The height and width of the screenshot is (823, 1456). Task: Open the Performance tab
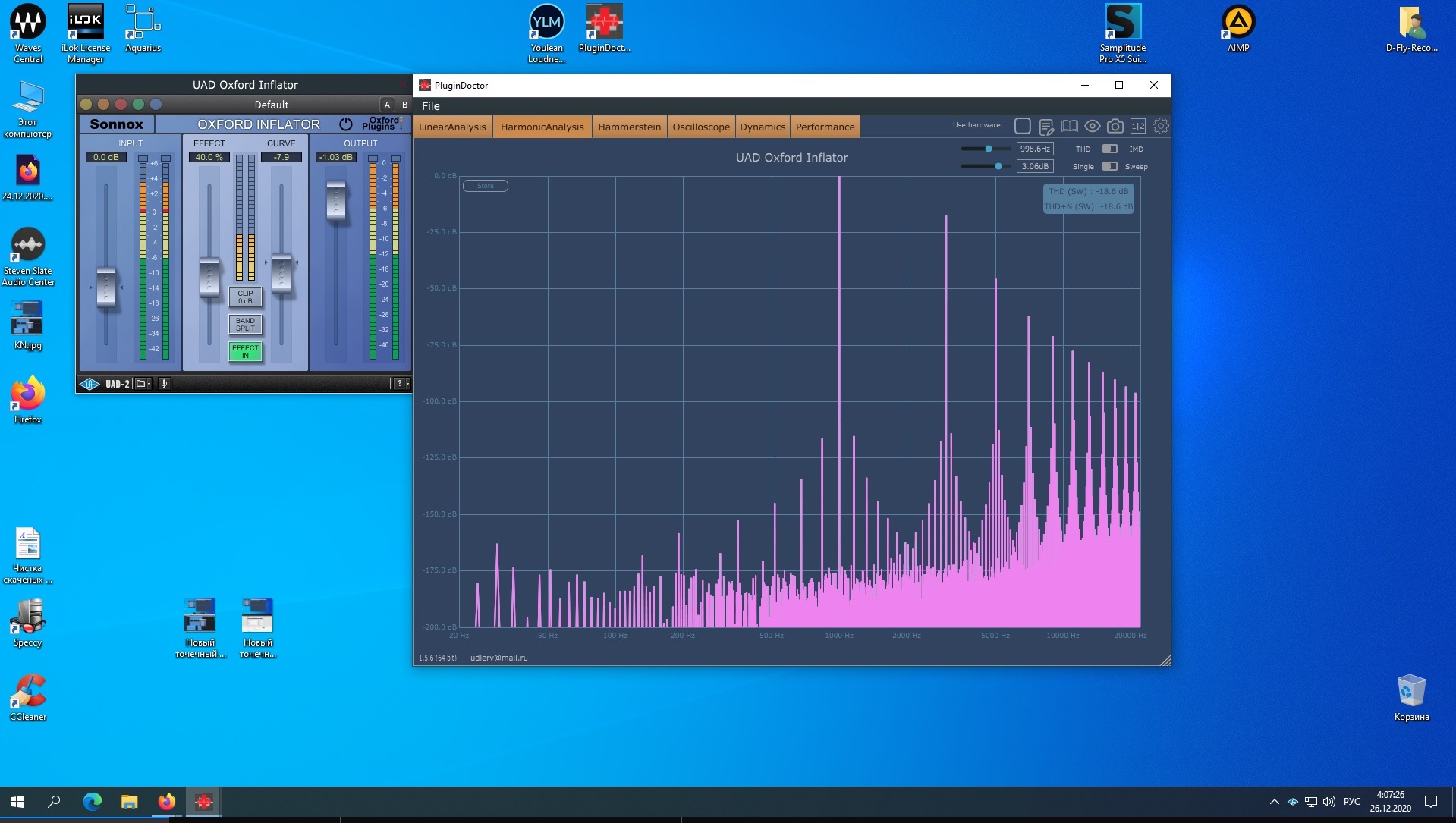825,127
